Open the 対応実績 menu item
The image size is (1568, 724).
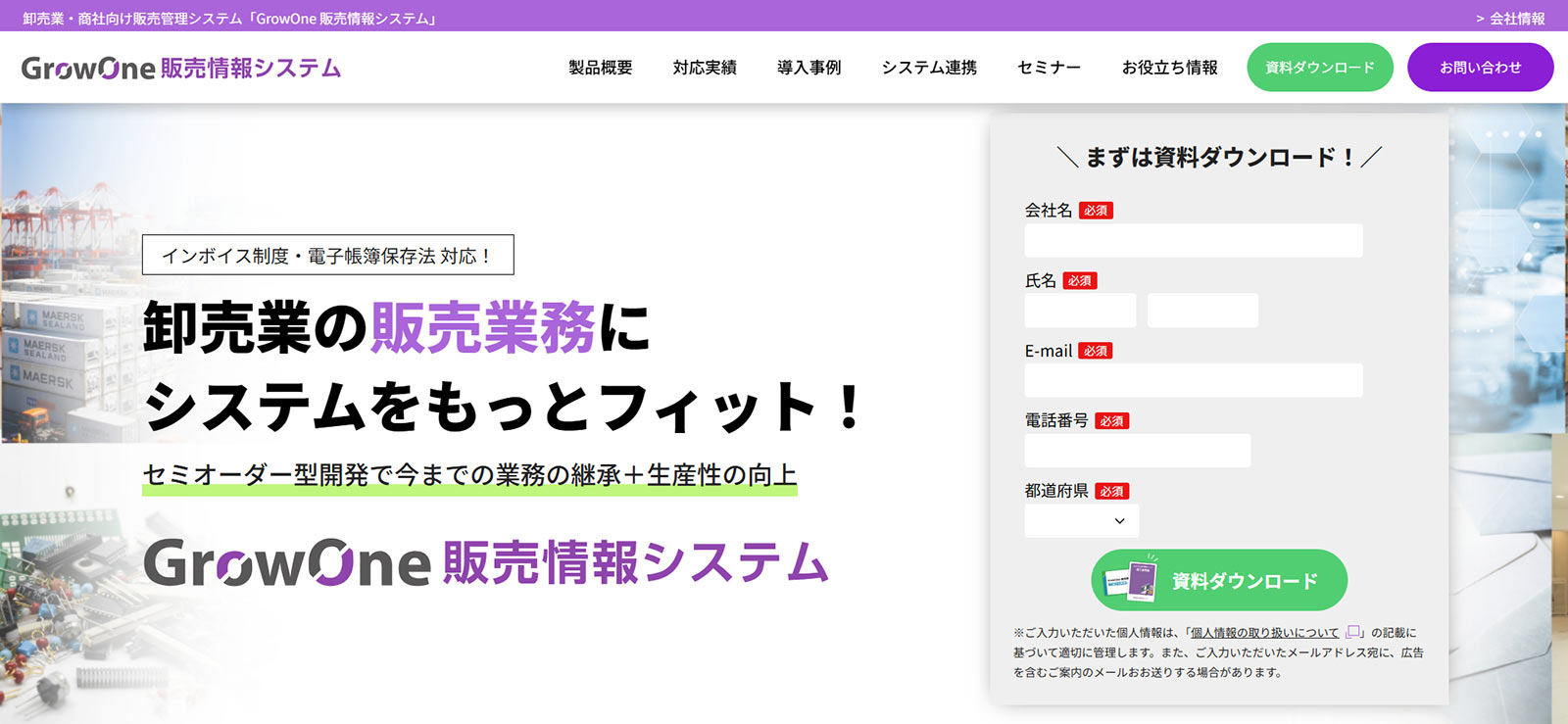pyautogui.click(x=705, y=68)
